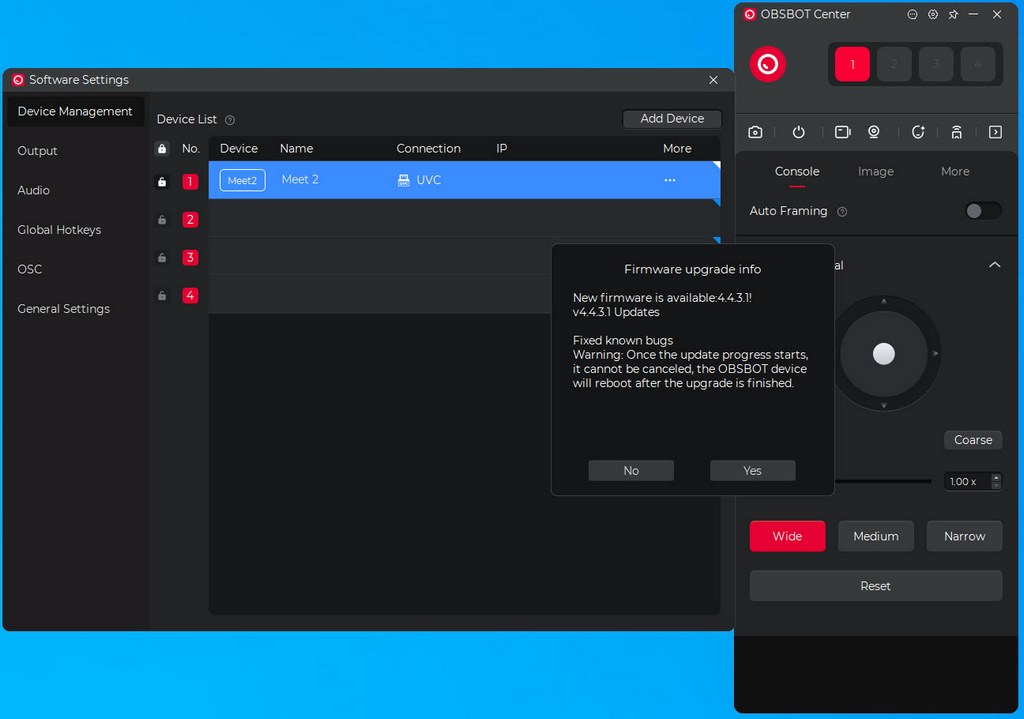Close the Software Settings window

(713, 80)
